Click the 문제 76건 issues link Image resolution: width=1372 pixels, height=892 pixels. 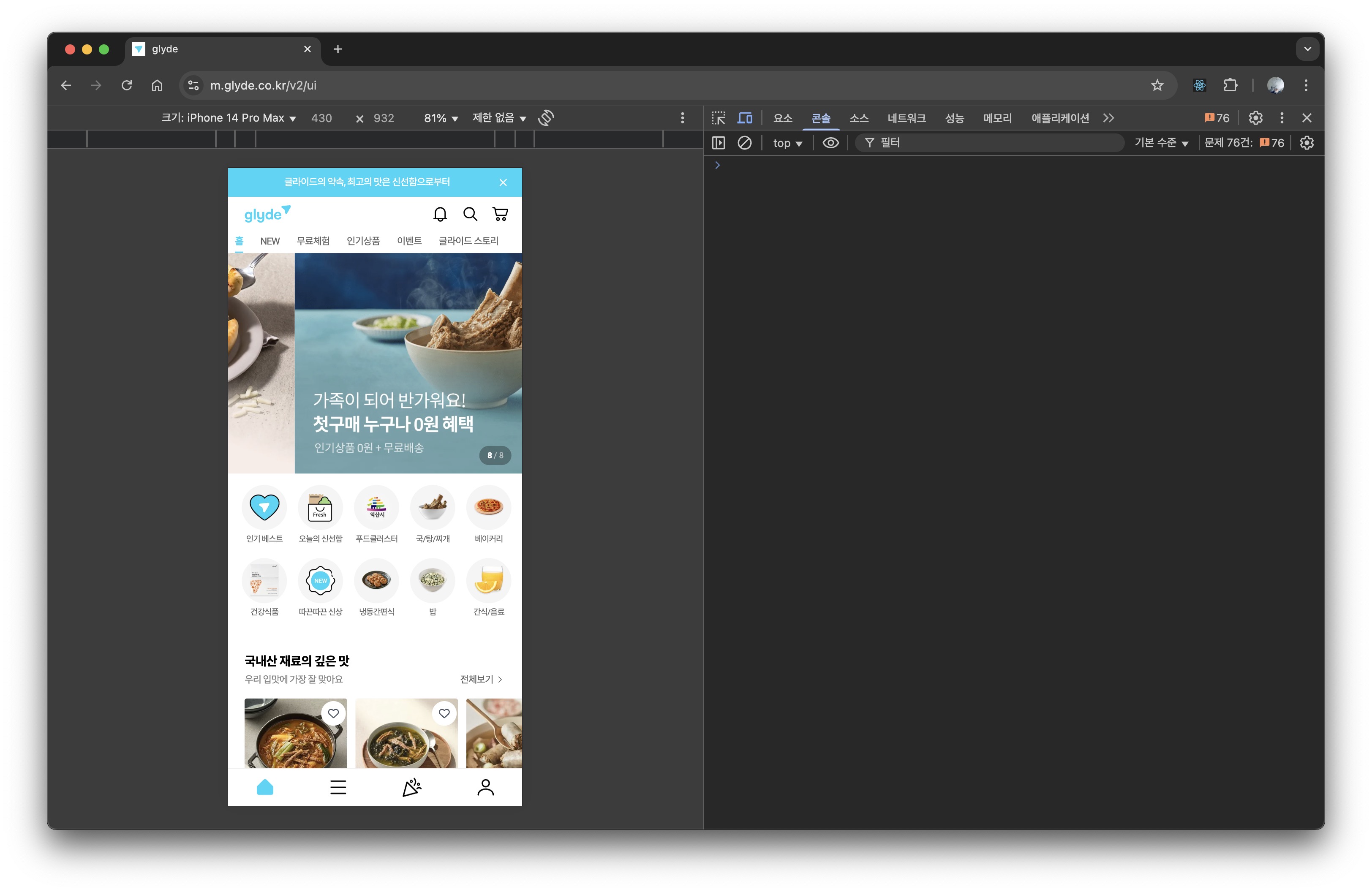click(x=1244, y=142)
